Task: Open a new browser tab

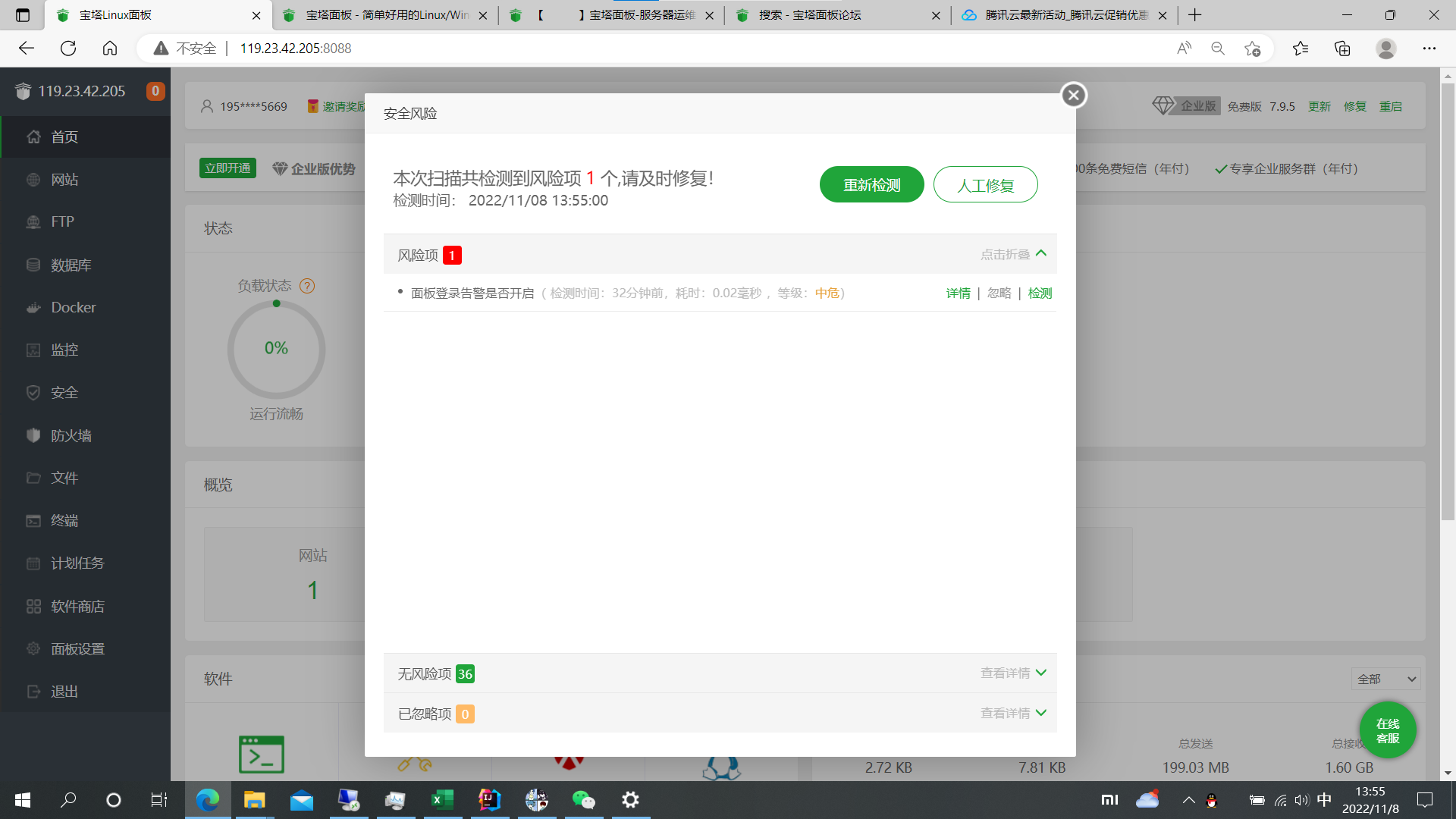Action: pyautogui.click(x=1195, y=15)
